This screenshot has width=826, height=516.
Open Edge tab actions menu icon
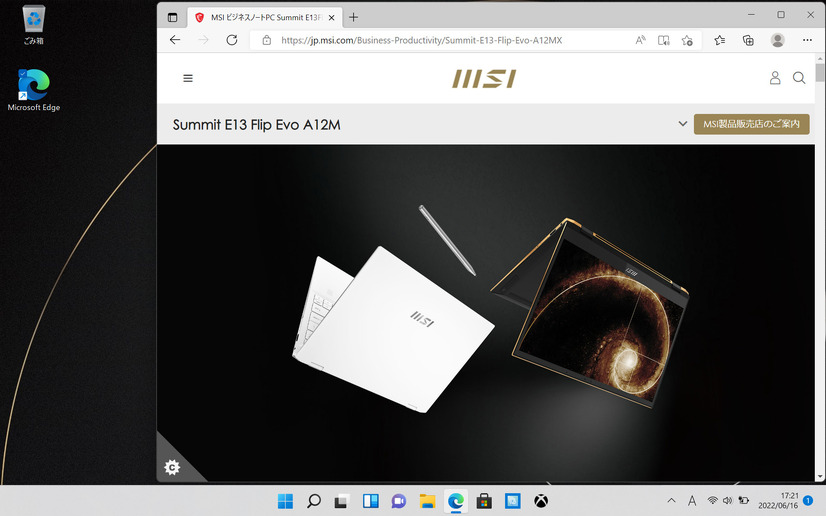[172, 17]
